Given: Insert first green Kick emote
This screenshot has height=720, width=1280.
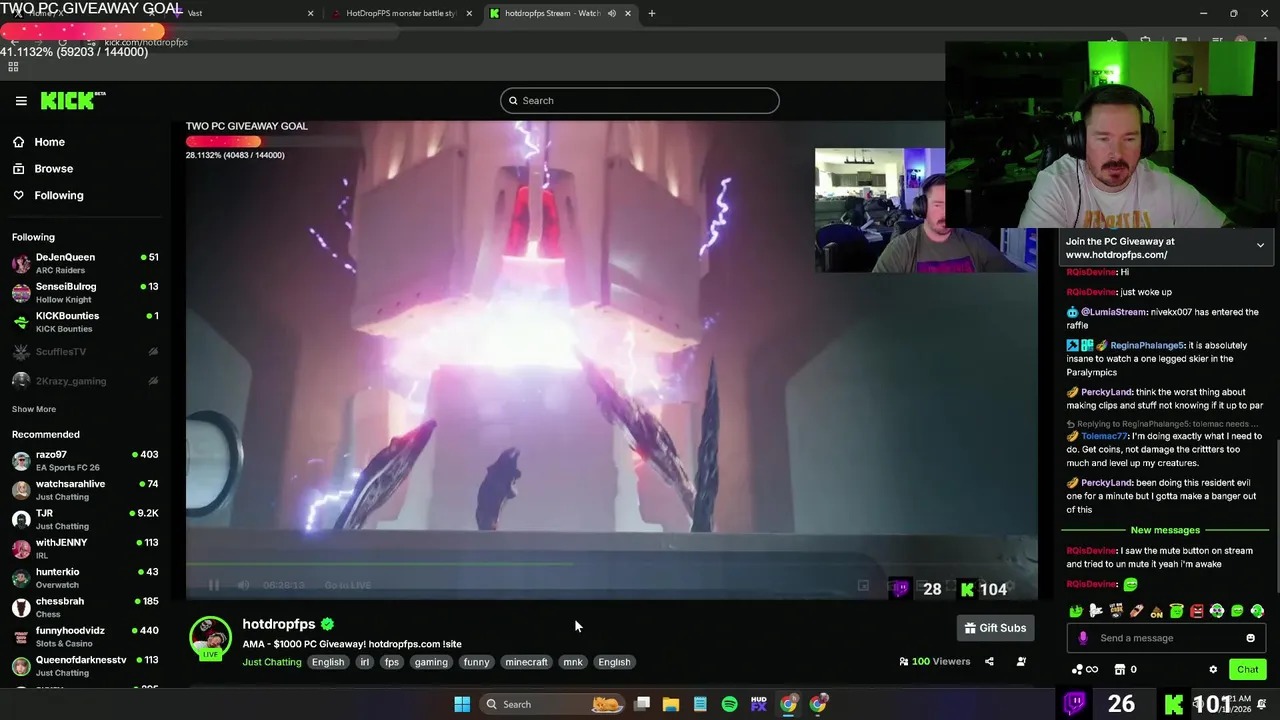Looking at the screenshot, I should 1076,611.
